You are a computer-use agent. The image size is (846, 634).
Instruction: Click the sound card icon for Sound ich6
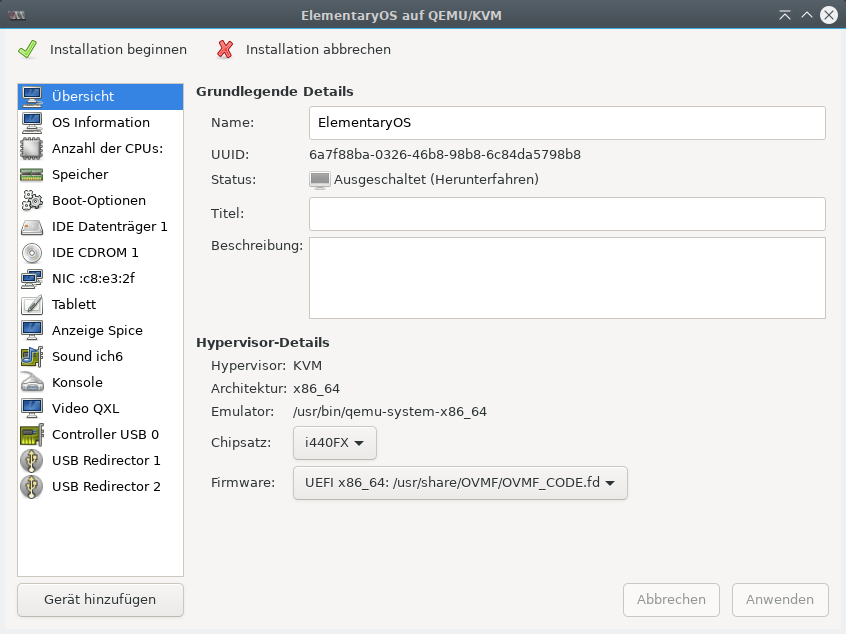pos(32,356)
